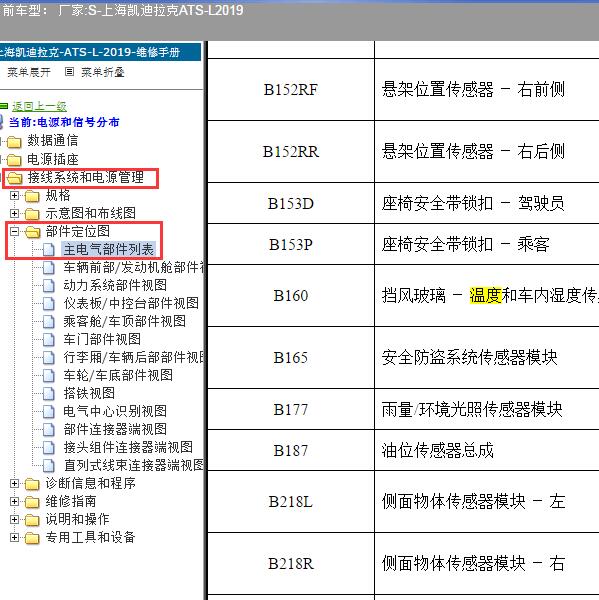Screen dimensions: 599x600
Task: Open the 电源插座 folder icon
Action: coord(14,160)
